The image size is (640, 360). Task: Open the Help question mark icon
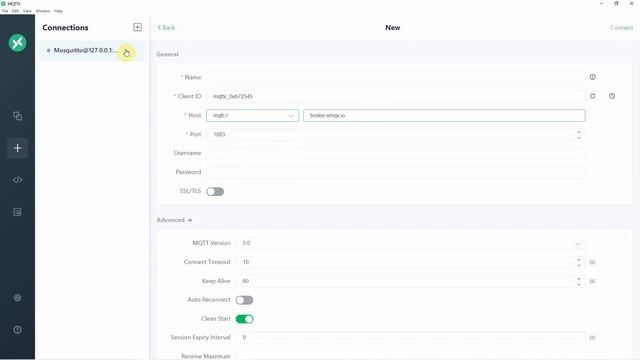pos(18,329)
